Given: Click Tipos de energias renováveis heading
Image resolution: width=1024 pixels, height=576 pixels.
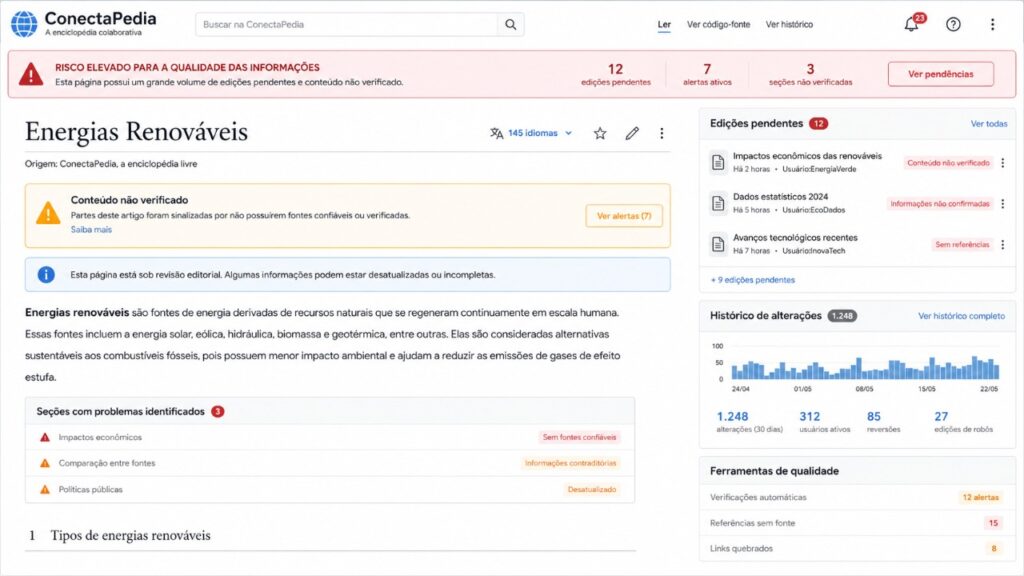Looking at the screenshot, I should click(131, 536).
